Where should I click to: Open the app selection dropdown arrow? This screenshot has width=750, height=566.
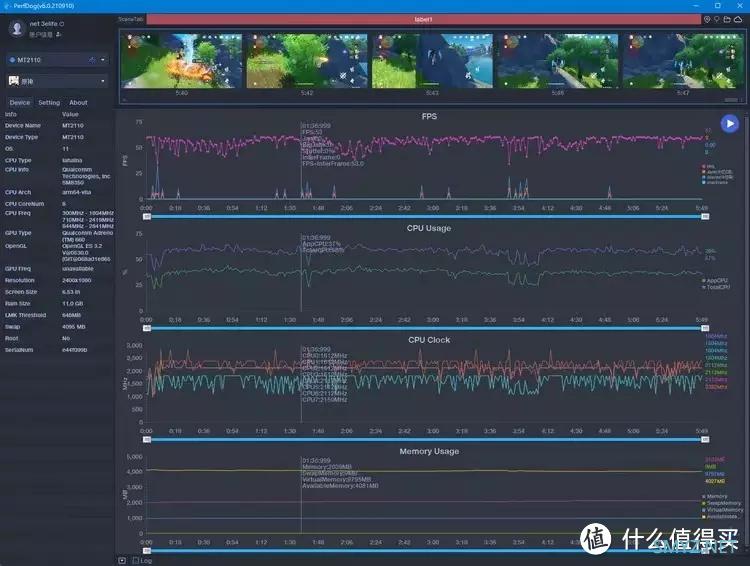point(103,81)
